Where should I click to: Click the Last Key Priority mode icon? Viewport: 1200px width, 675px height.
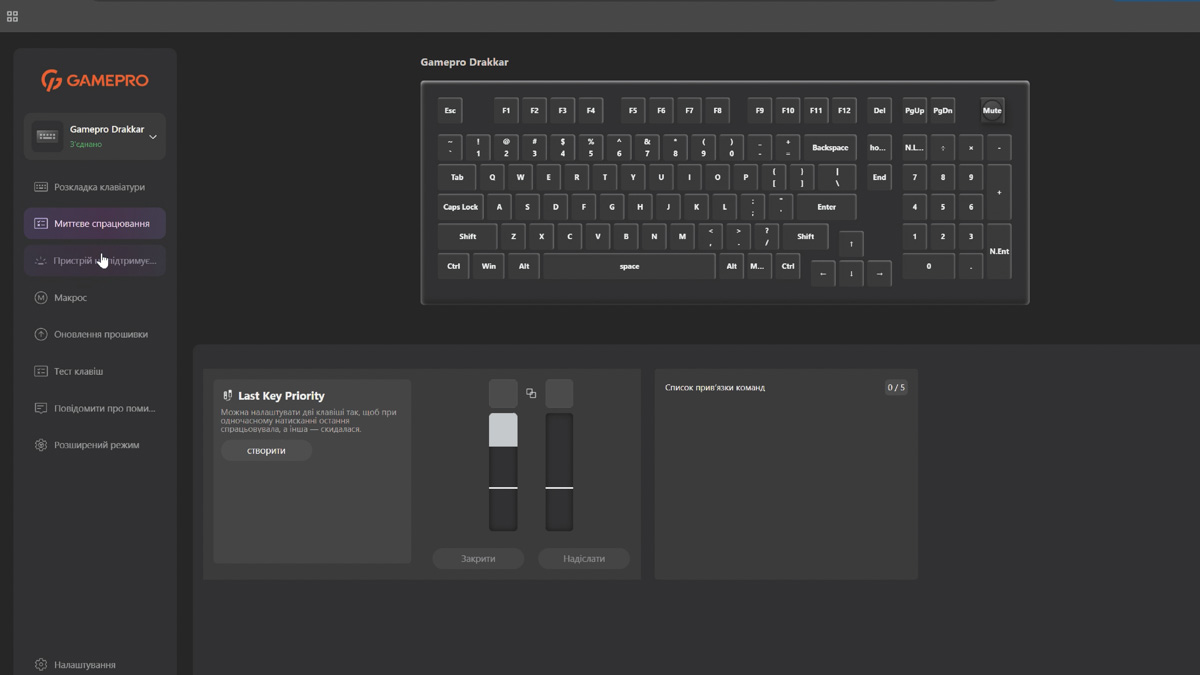[227, 396]
